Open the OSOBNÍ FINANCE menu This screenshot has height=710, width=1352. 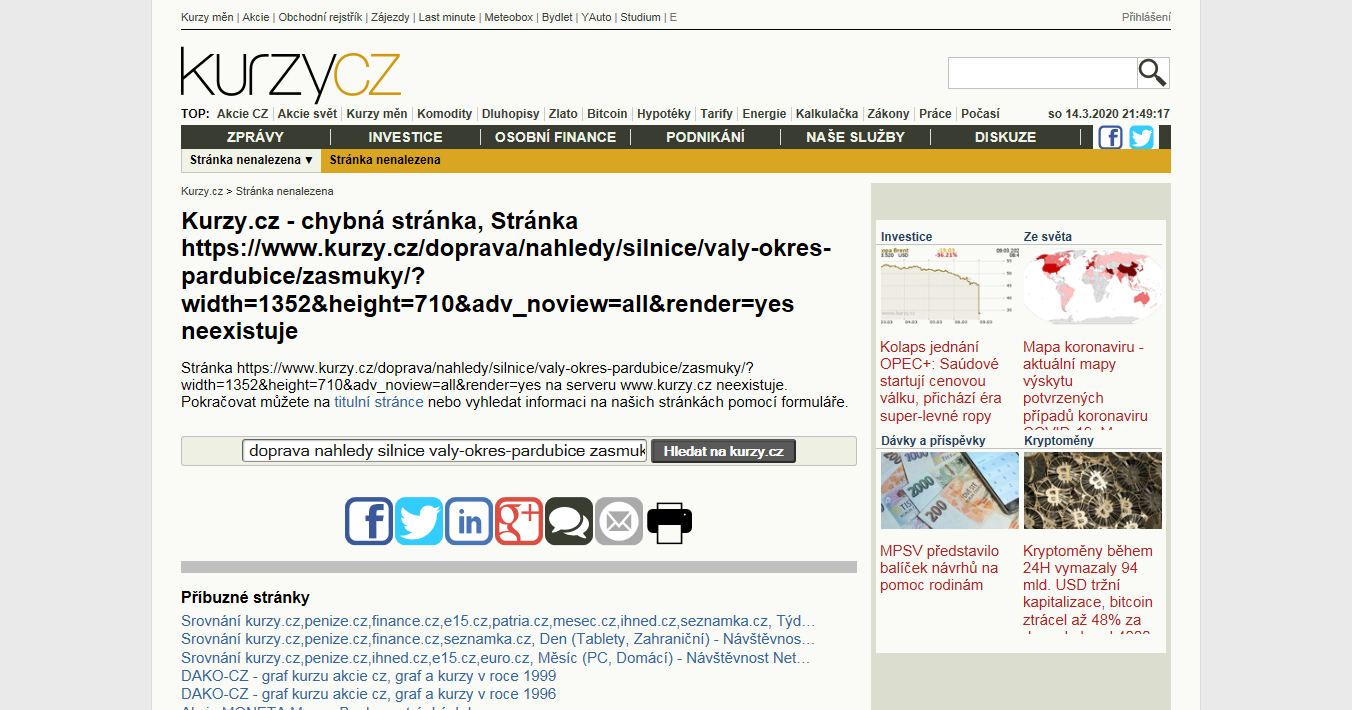555,137
